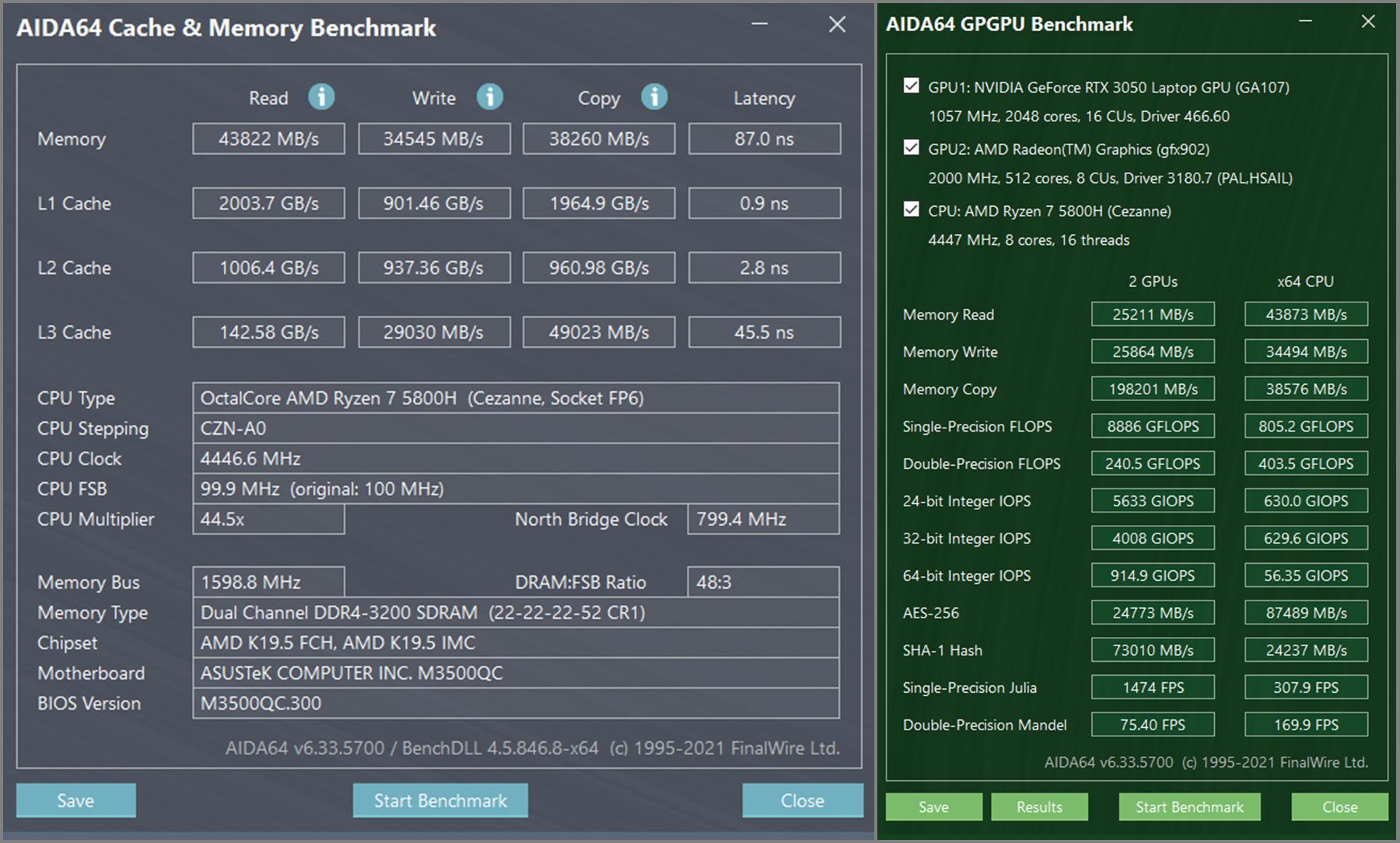Select the CPU Type field showing Ryzen 7 5800H
Screen dimensions: 1400x843
point(515,398)
